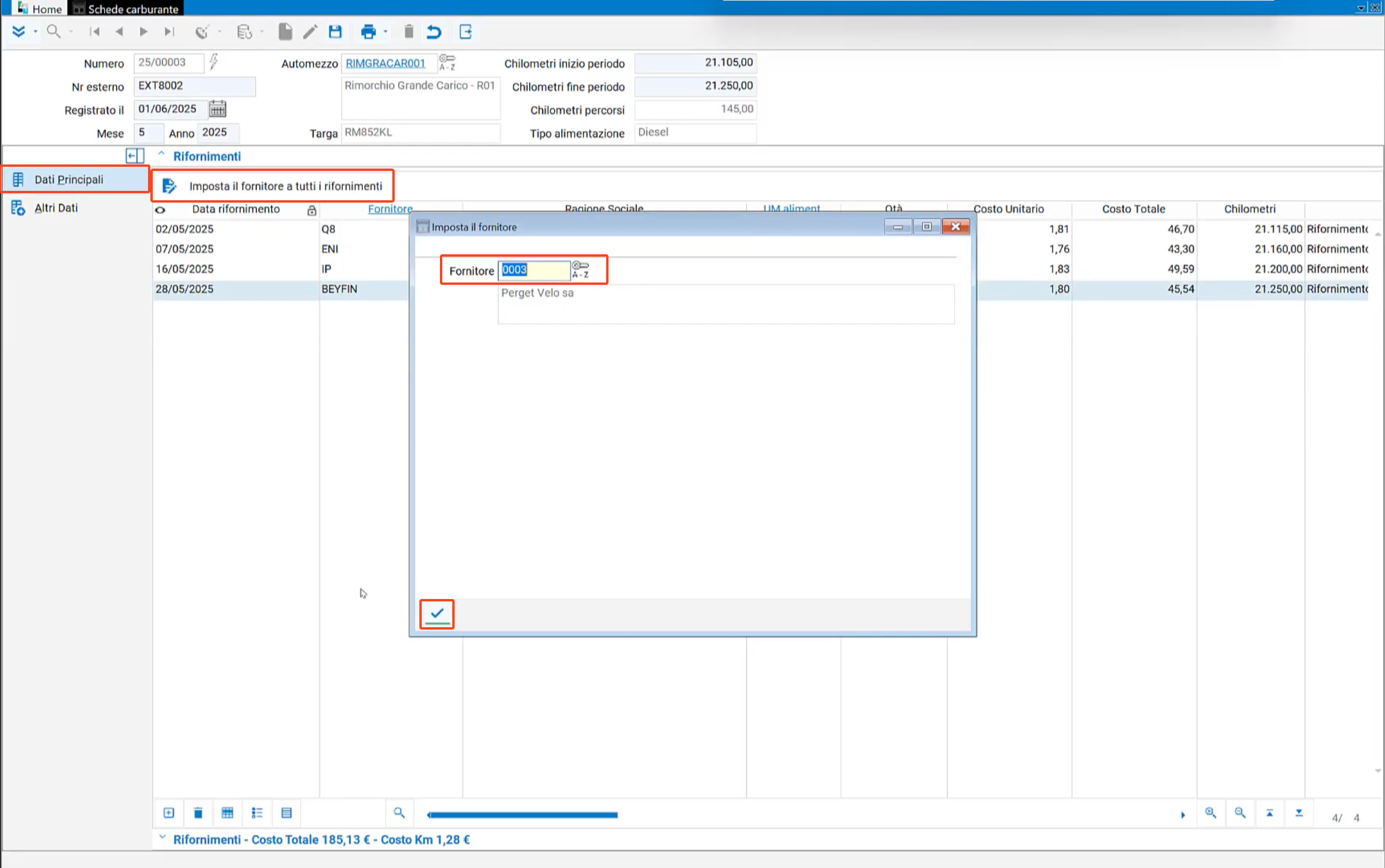Open Automezzo lookup key A-Z icon
Viewport: 1385px width, 868px height.
pos(447,62)
